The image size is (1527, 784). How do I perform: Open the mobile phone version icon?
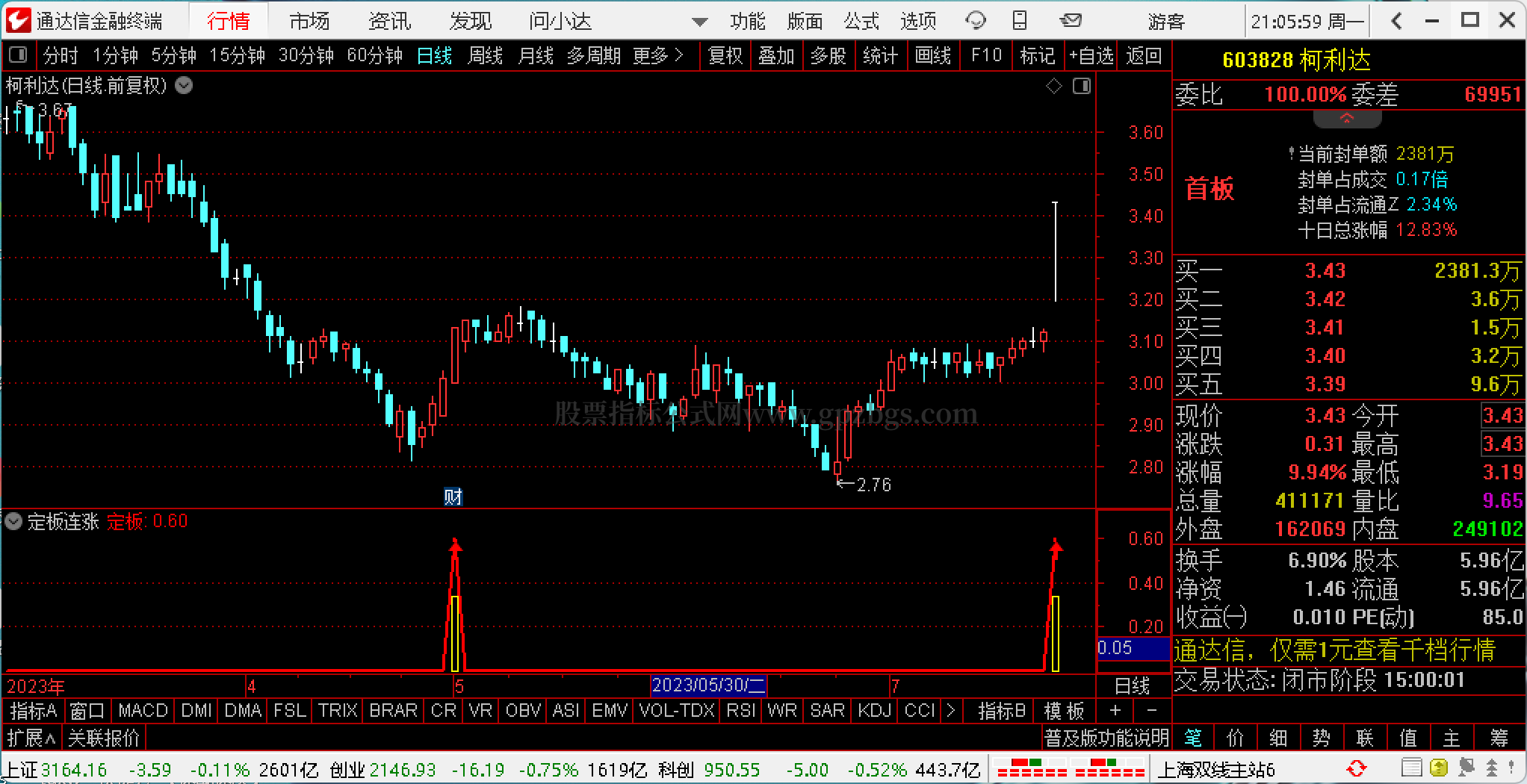pos(1020,21)
